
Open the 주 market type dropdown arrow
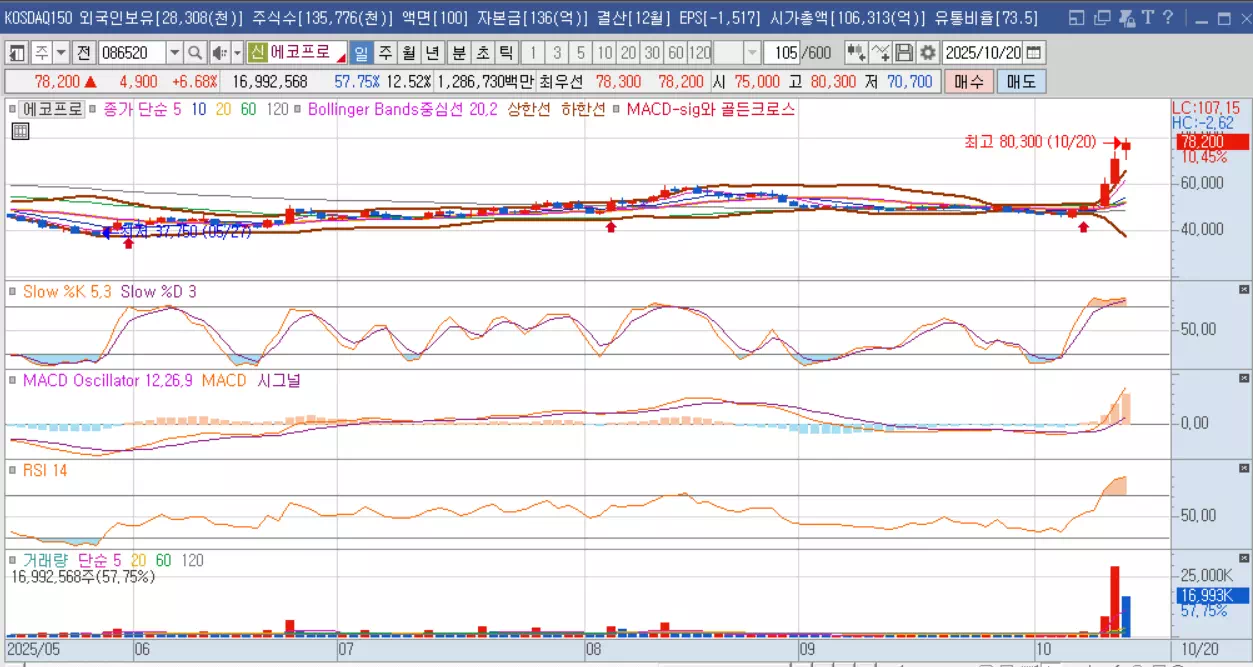pos(61,53)
